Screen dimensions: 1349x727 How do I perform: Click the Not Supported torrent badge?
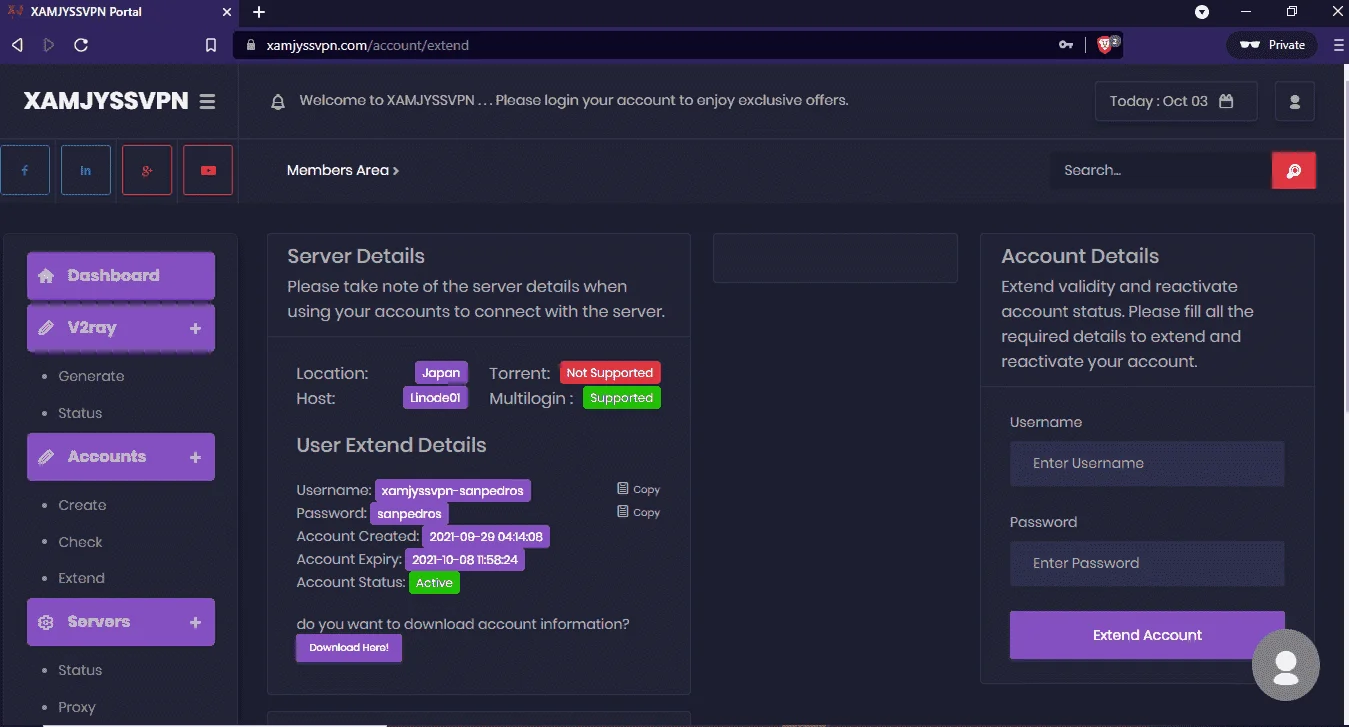tap(610, 373)
